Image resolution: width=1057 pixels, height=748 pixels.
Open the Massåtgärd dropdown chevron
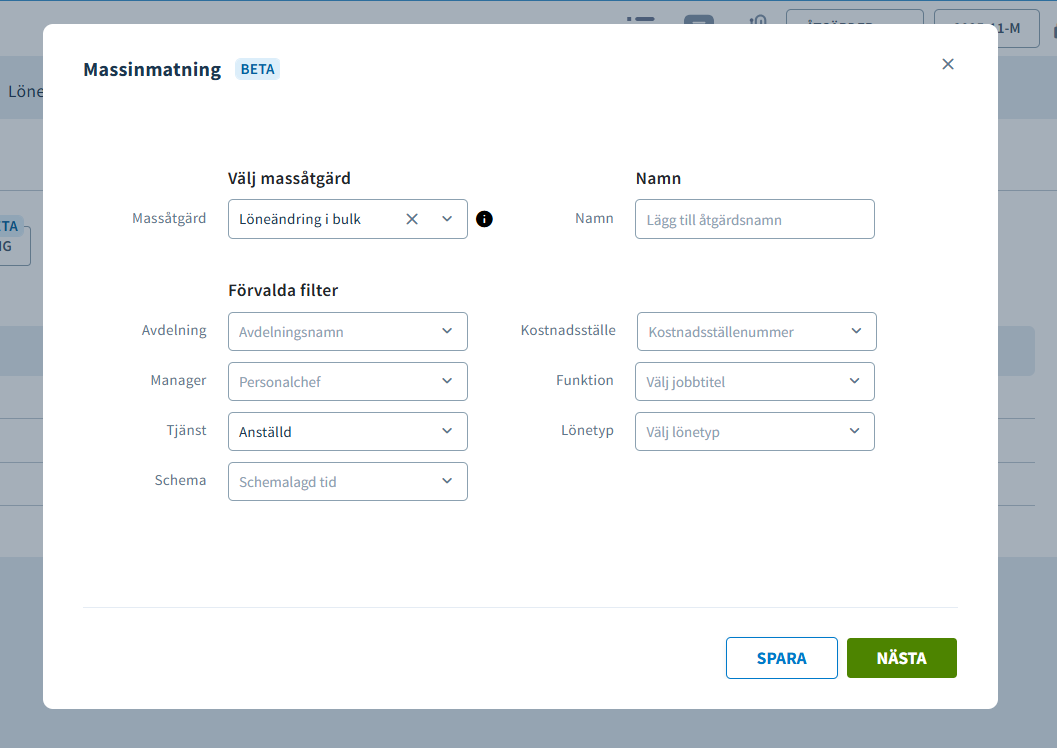click(447, 219)
